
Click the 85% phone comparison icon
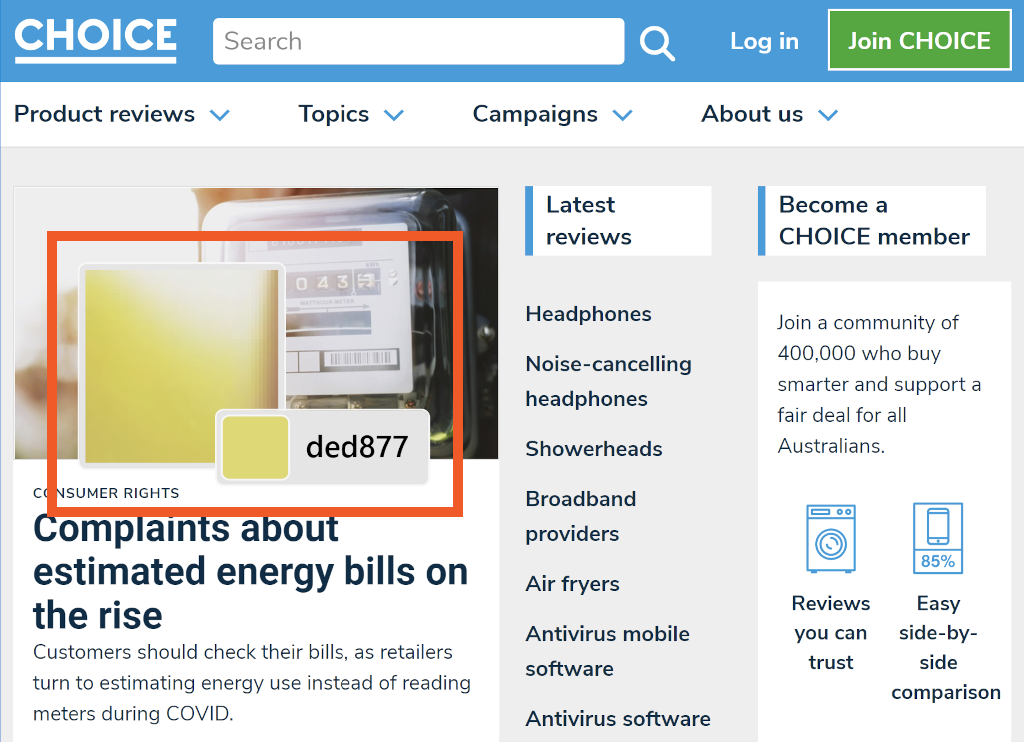pos(937,539)
